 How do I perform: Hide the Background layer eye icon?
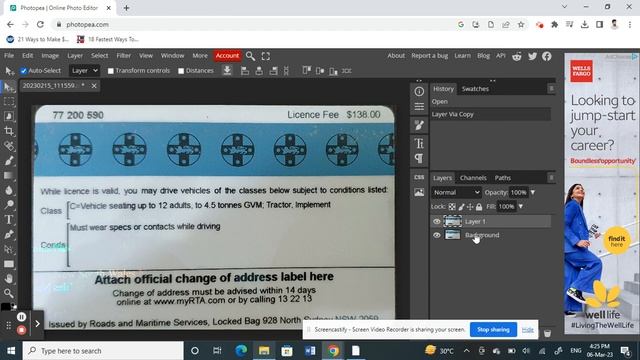pyautogui.click(x=437, y=235)
